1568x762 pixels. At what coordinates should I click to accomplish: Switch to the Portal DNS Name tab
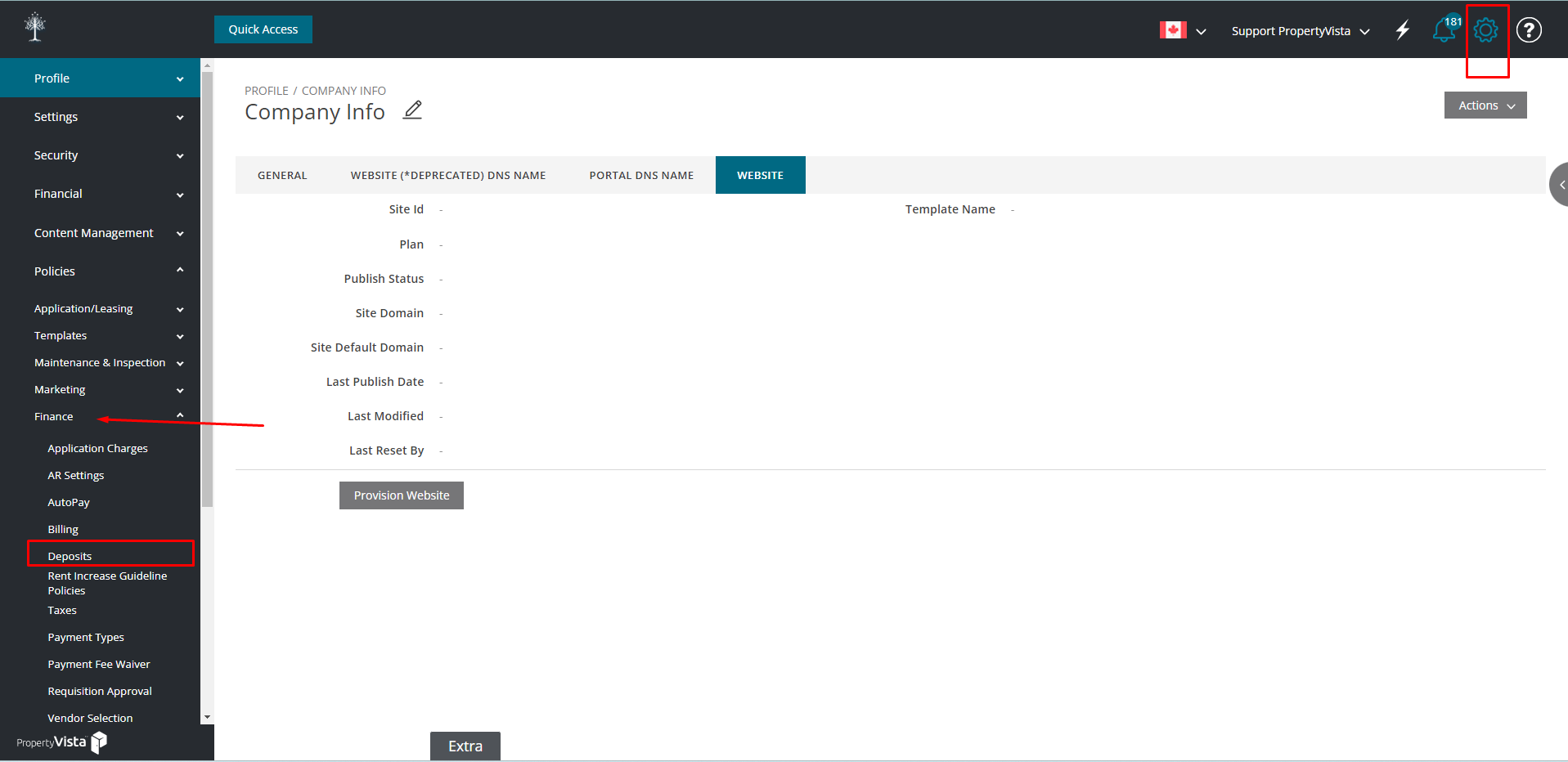pyautogui.click(x=641, y=175)
